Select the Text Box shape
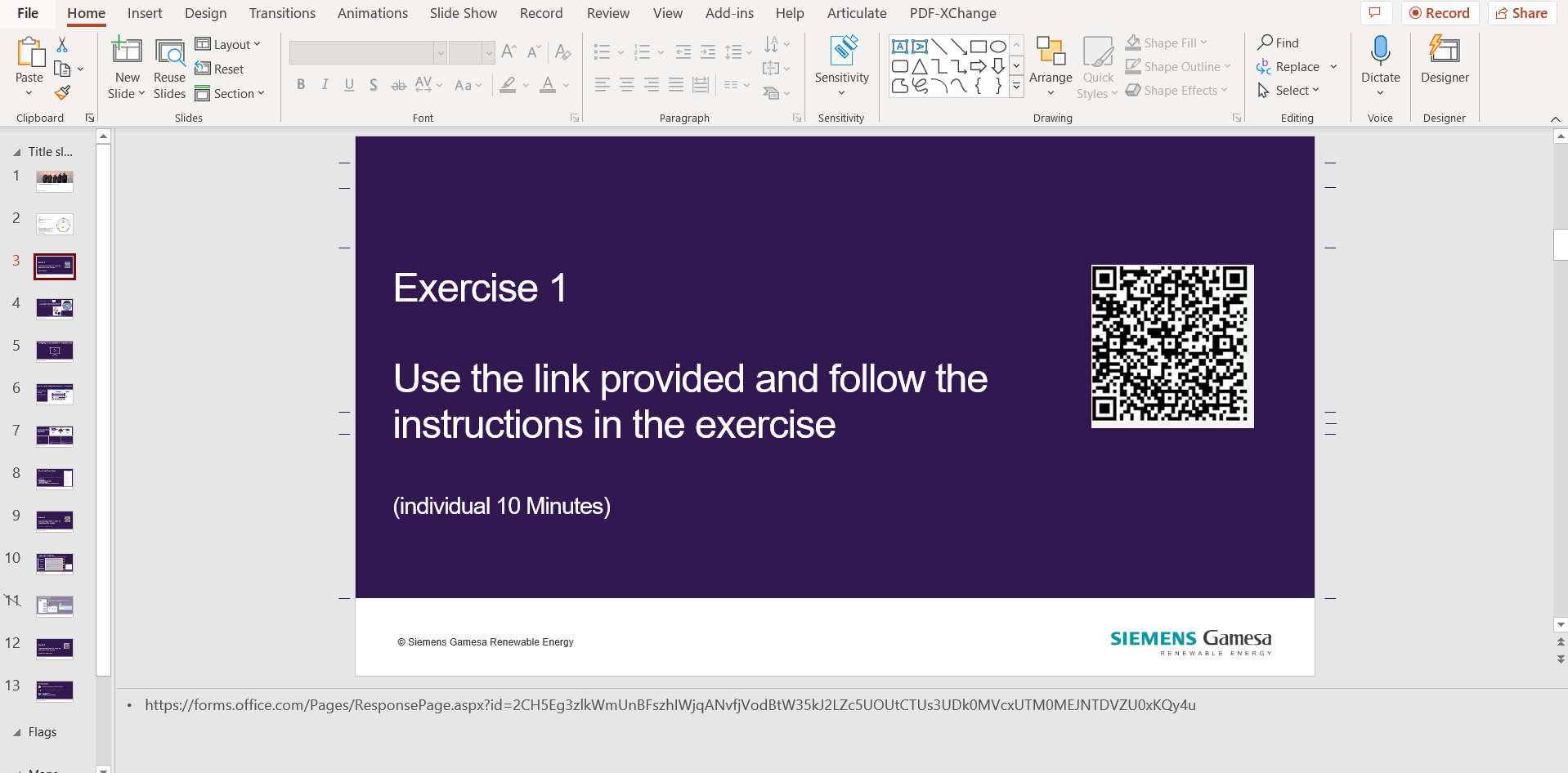Image resolution: width=1568 pixels, height=773 pixels. pyautogui.click(x=900, y=47)
